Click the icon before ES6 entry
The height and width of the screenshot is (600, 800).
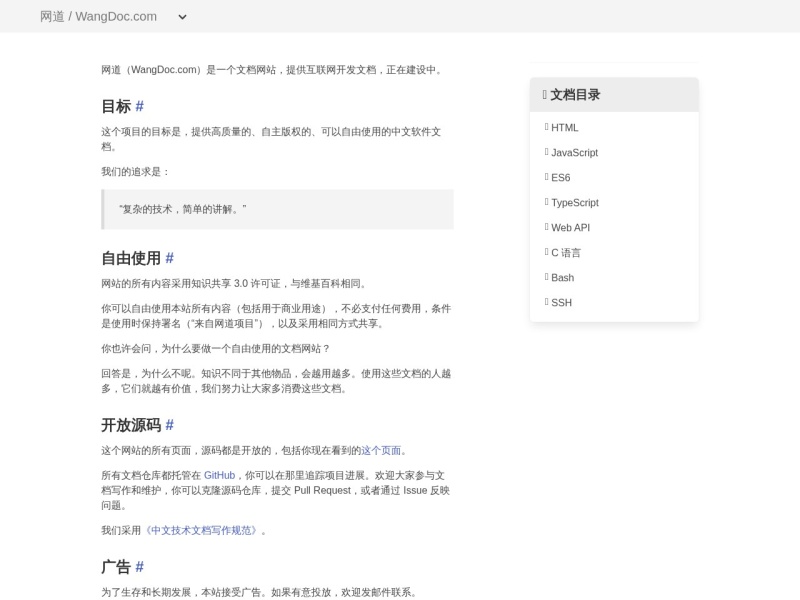click(x=546, y=177)
